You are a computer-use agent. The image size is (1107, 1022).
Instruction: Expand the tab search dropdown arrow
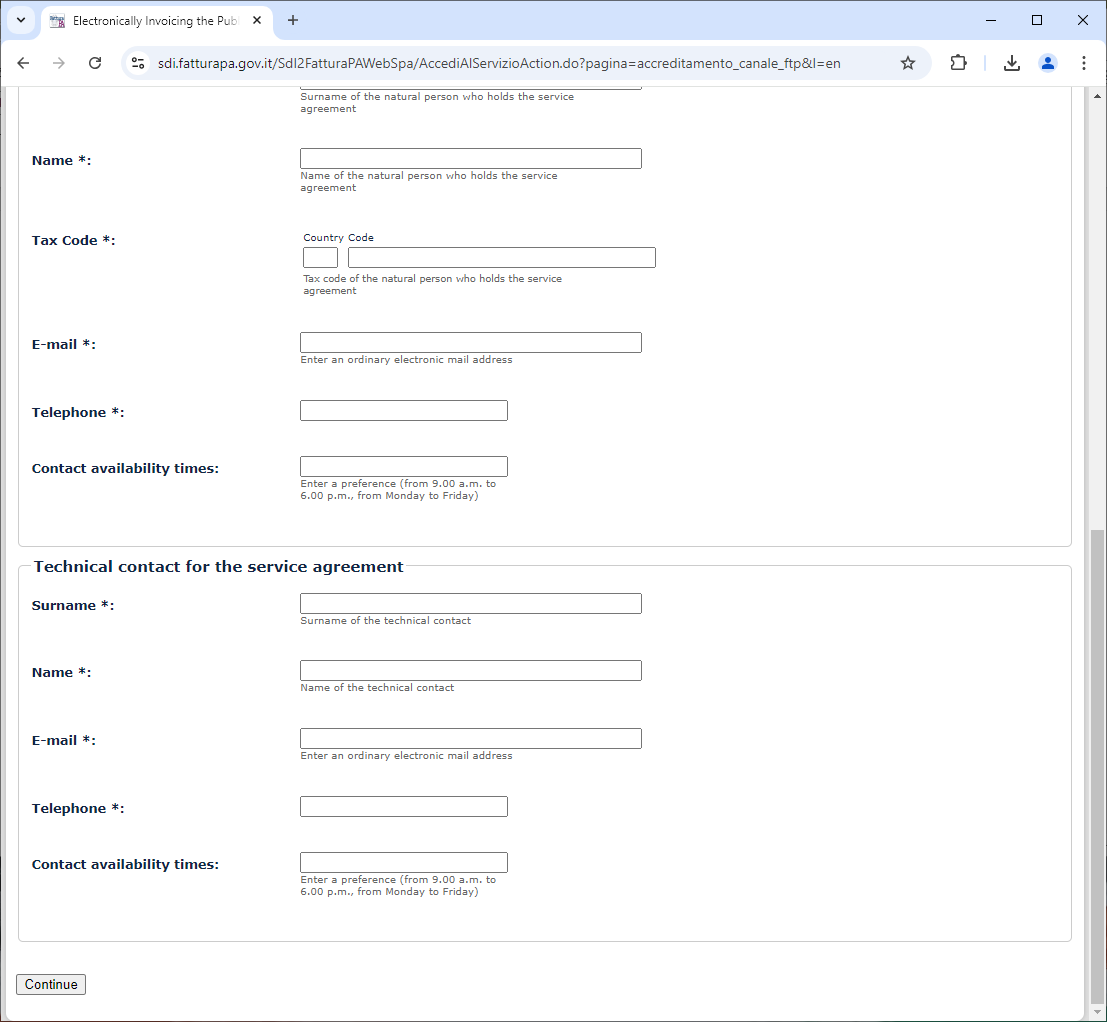20,20
